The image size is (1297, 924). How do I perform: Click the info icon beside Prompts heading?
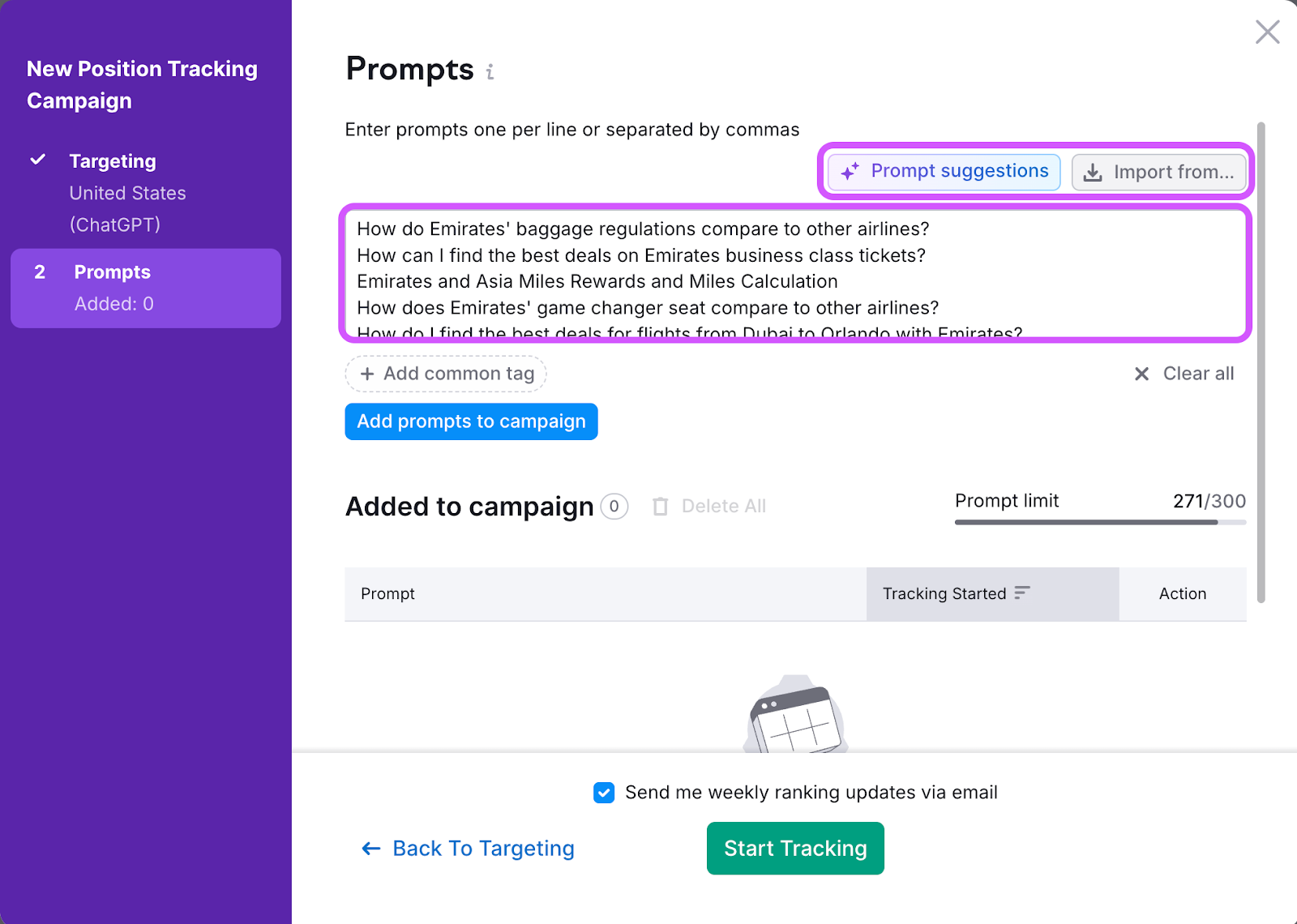coord(490,72)
